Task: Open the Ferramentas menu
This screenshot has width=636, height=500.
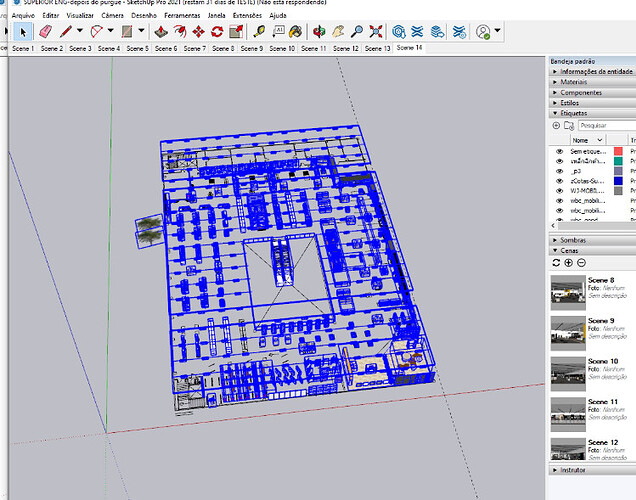Action: point(182,15)
